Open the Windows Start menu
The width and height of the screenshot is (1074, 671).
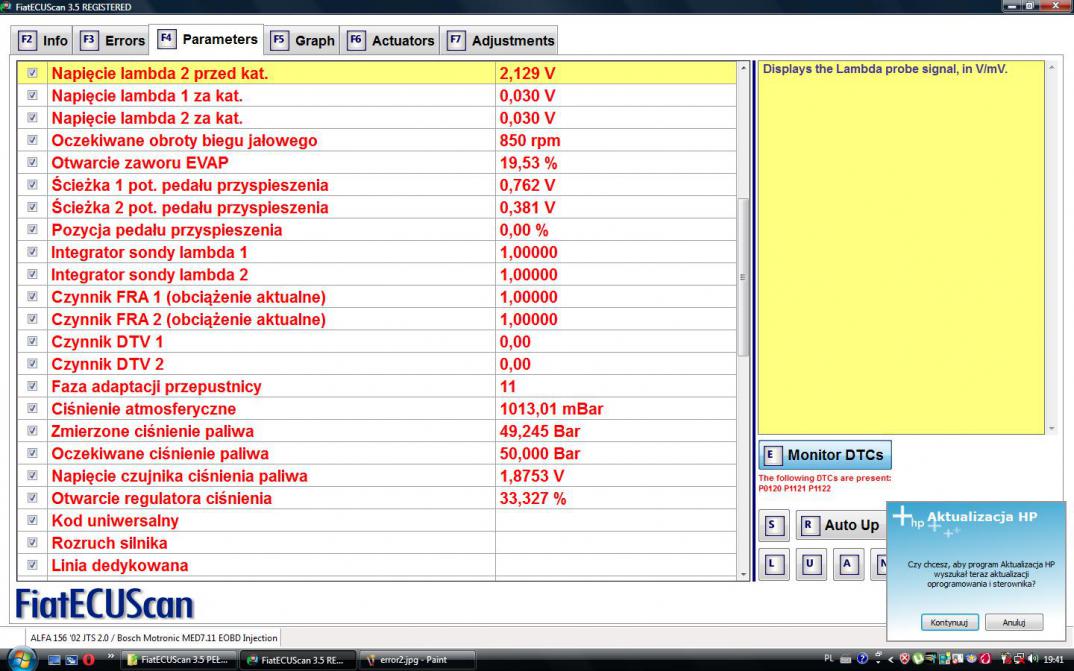(x=19, y=660)
